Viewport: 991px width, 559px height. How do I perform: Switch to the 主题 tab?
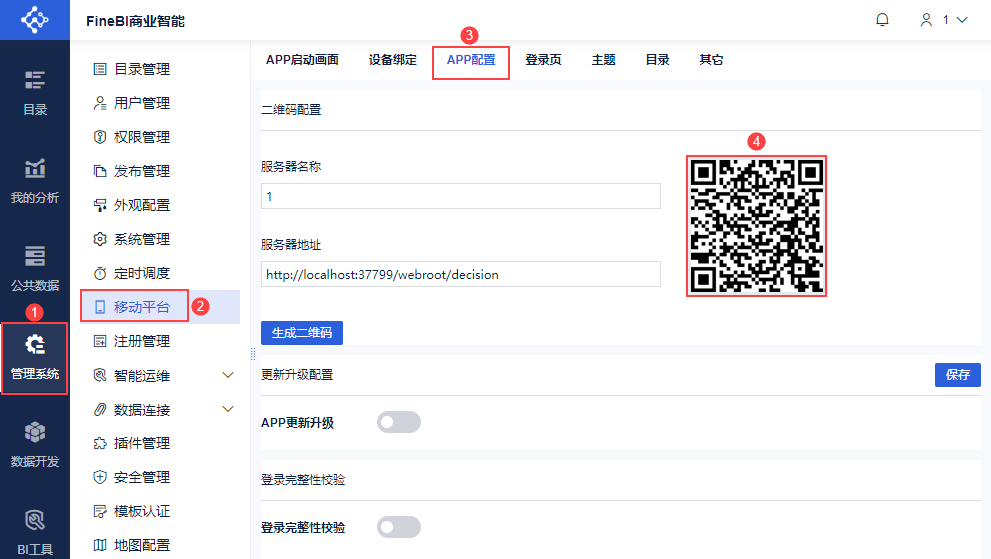click(604, 60)
